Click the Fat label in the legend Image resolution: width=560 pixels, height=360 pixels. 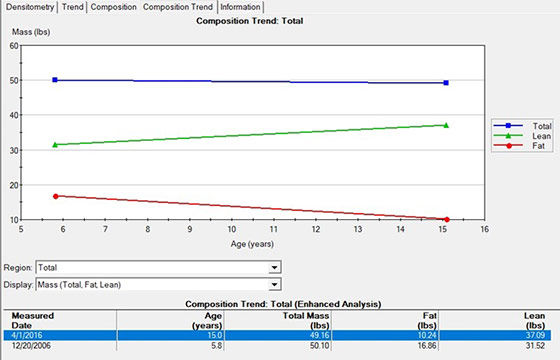538,146
